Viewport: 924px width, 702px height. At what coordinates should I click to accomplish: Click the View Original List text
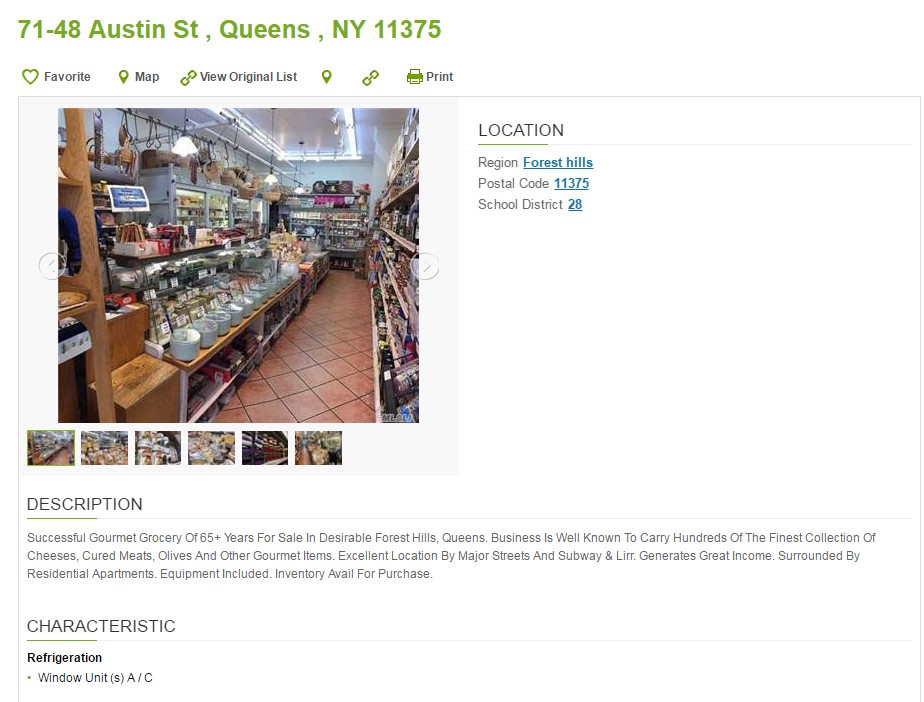coord(248,77)
